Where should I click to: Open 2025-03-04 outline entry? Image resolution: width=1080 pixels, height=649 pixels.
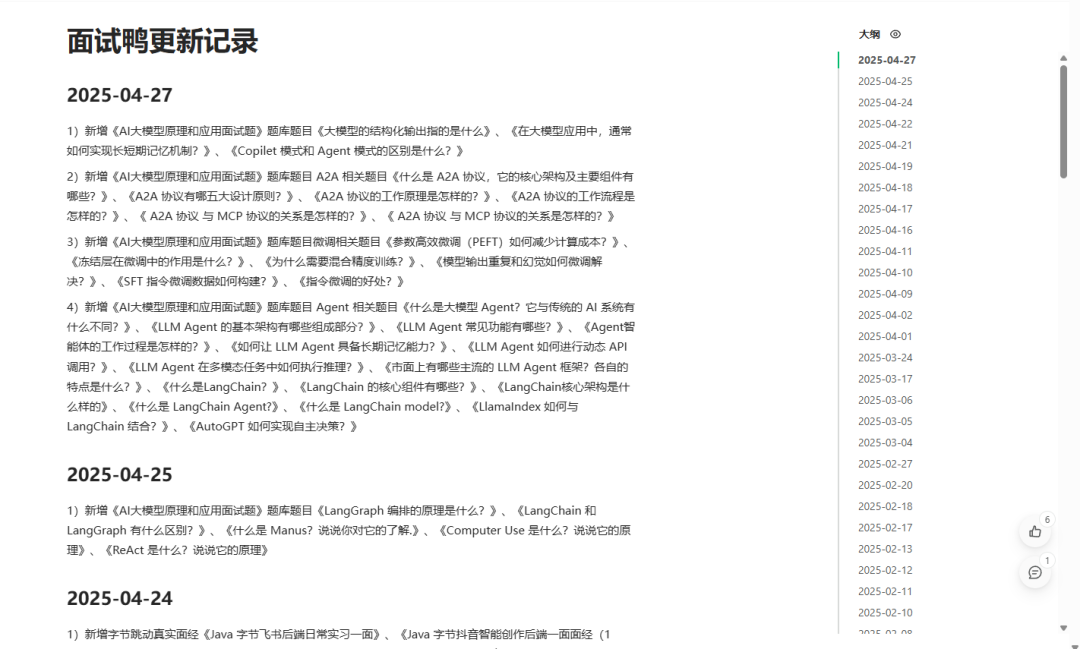click(885, 443)
